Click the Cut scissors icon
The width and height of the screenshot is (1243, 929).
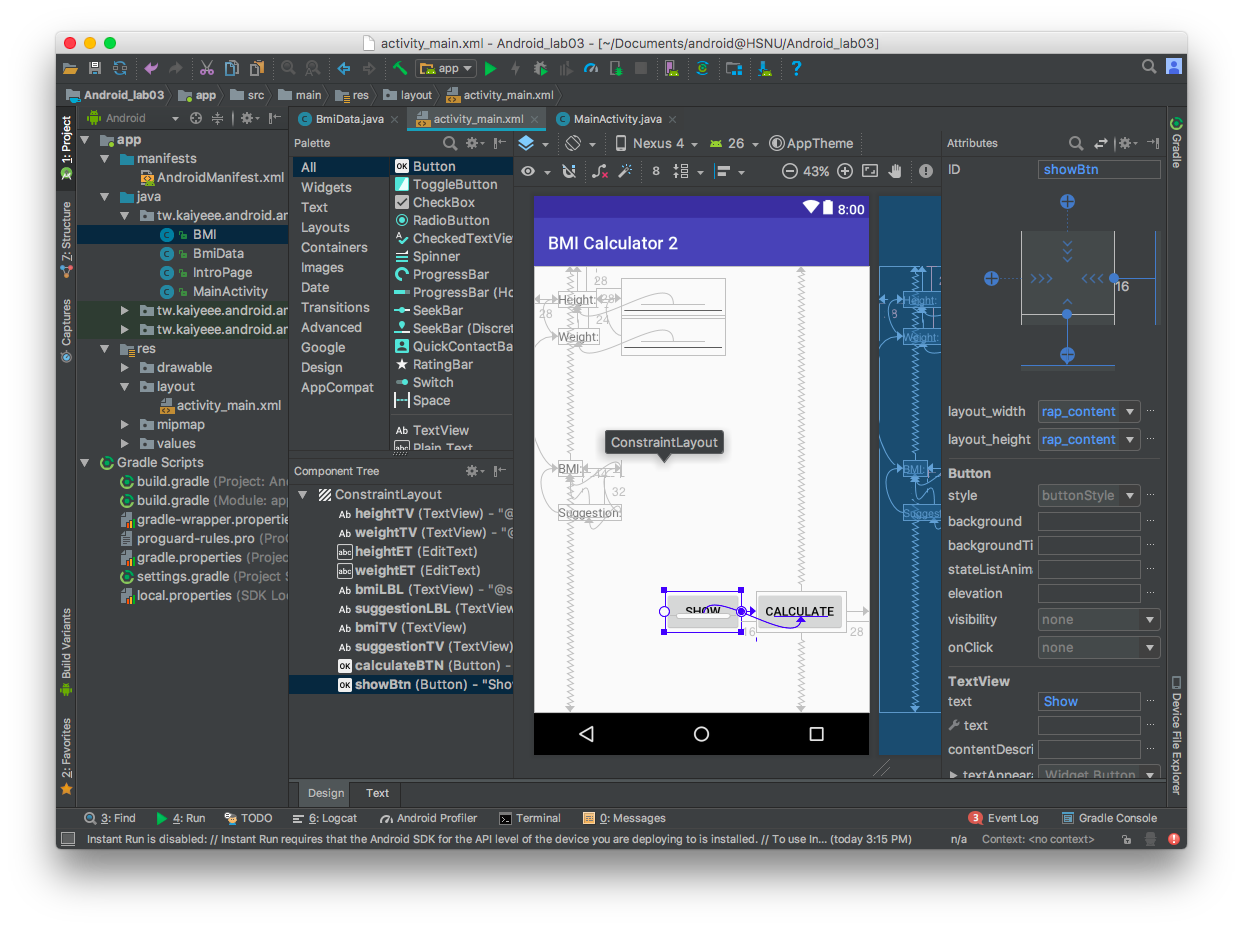pos(206,68)
